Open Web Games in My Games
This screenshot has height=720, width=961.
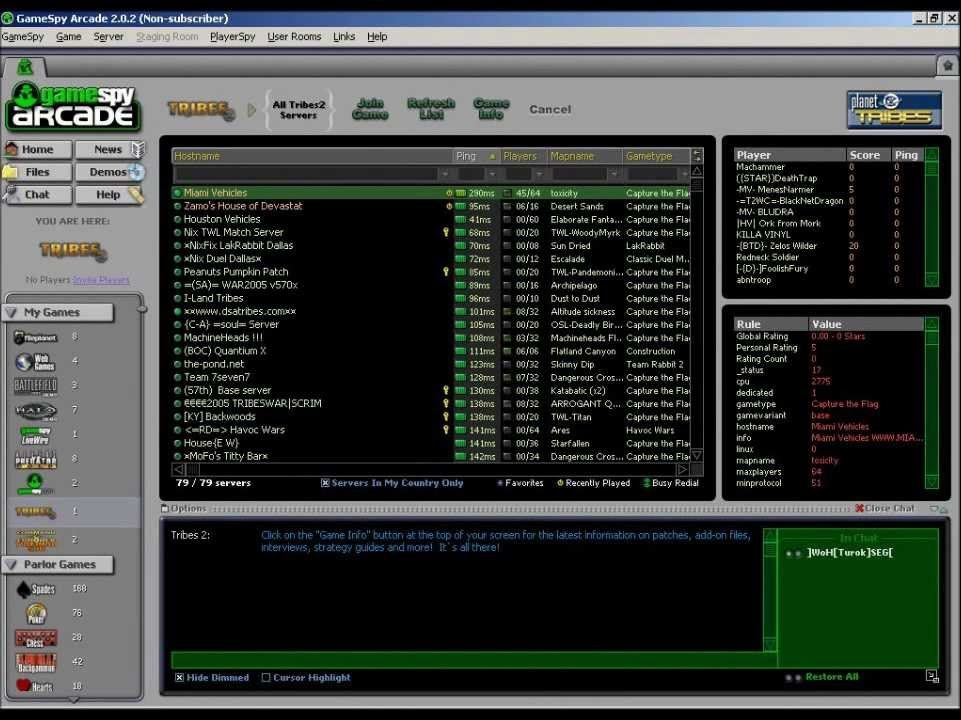36,362
